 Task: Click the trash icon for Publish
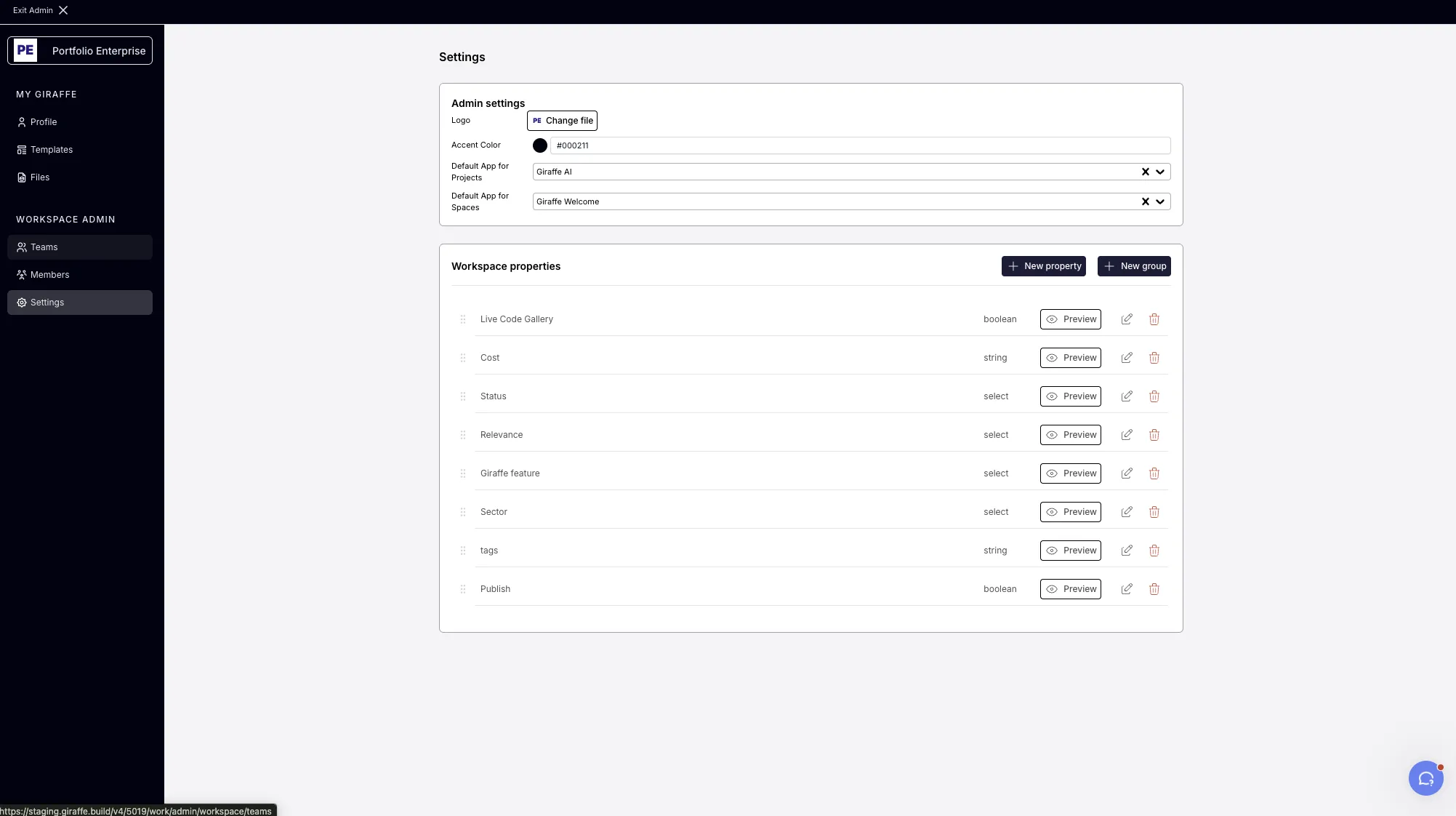(x=1154, y=589)
